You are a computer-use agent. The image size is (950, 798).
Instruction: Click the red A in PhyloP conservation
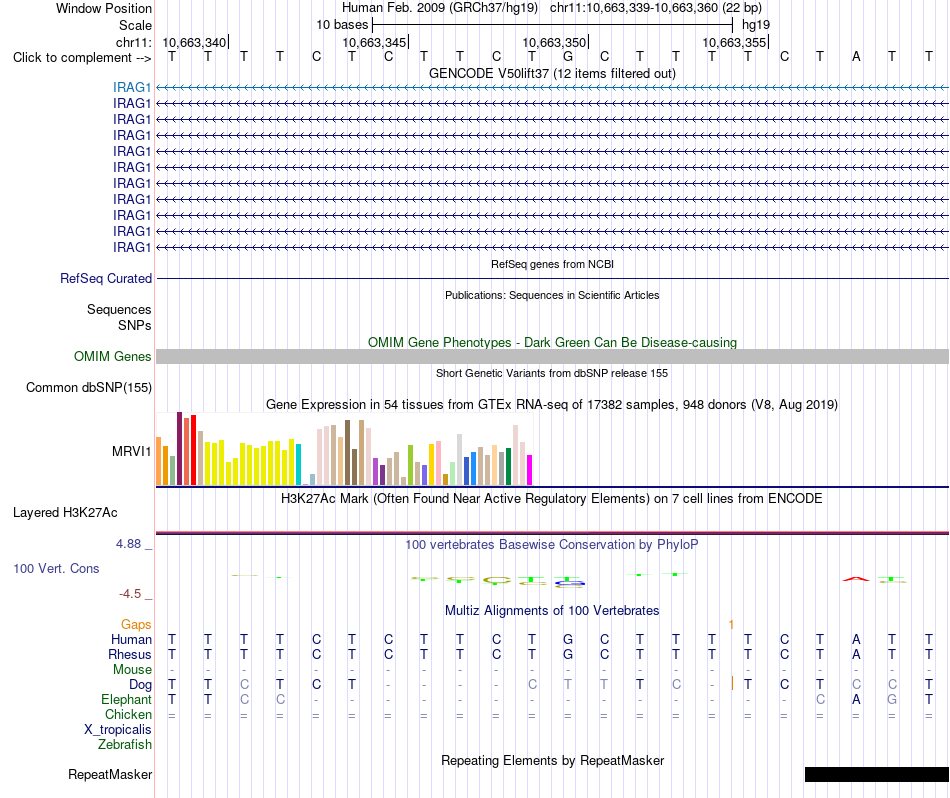tap(855, 579)
